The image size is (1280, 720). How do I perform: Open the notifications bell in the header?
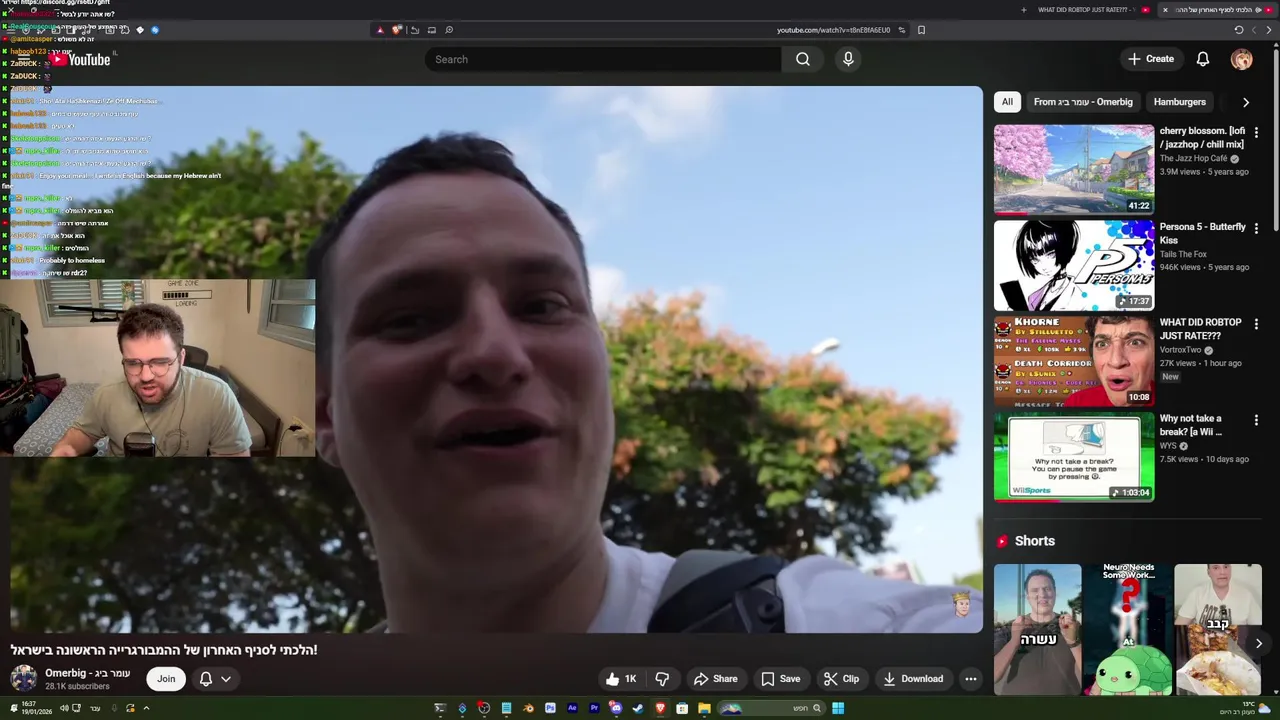click(x=1203, y=59)
